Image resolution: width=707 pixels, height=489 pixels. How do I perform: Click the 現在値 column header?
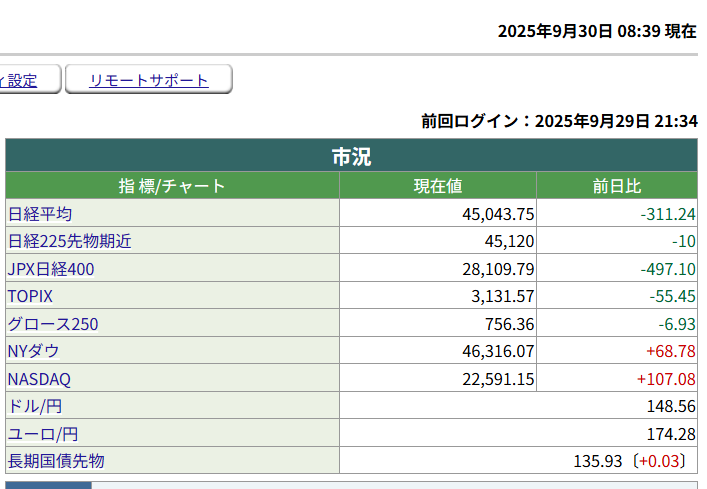click(438, 186)
